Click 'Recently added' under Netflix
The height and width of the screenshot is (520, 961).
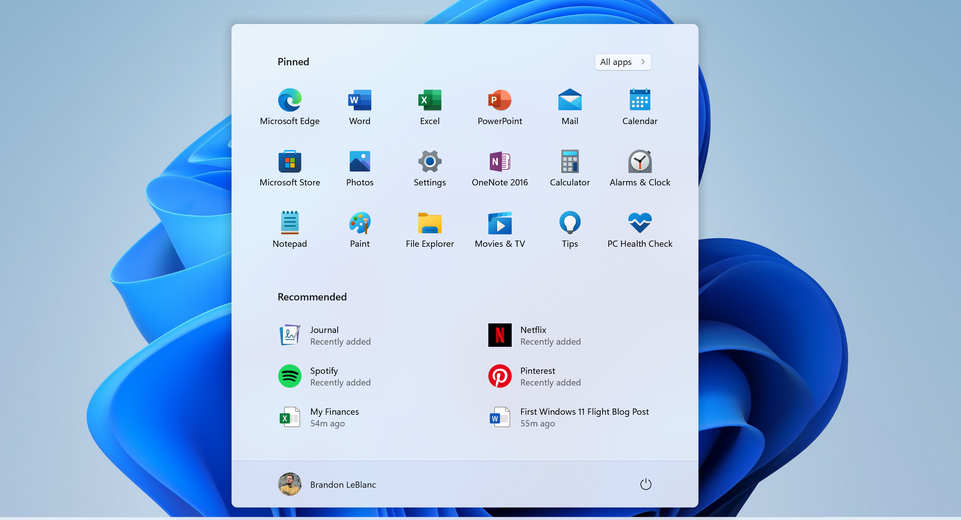pos(550,342)
